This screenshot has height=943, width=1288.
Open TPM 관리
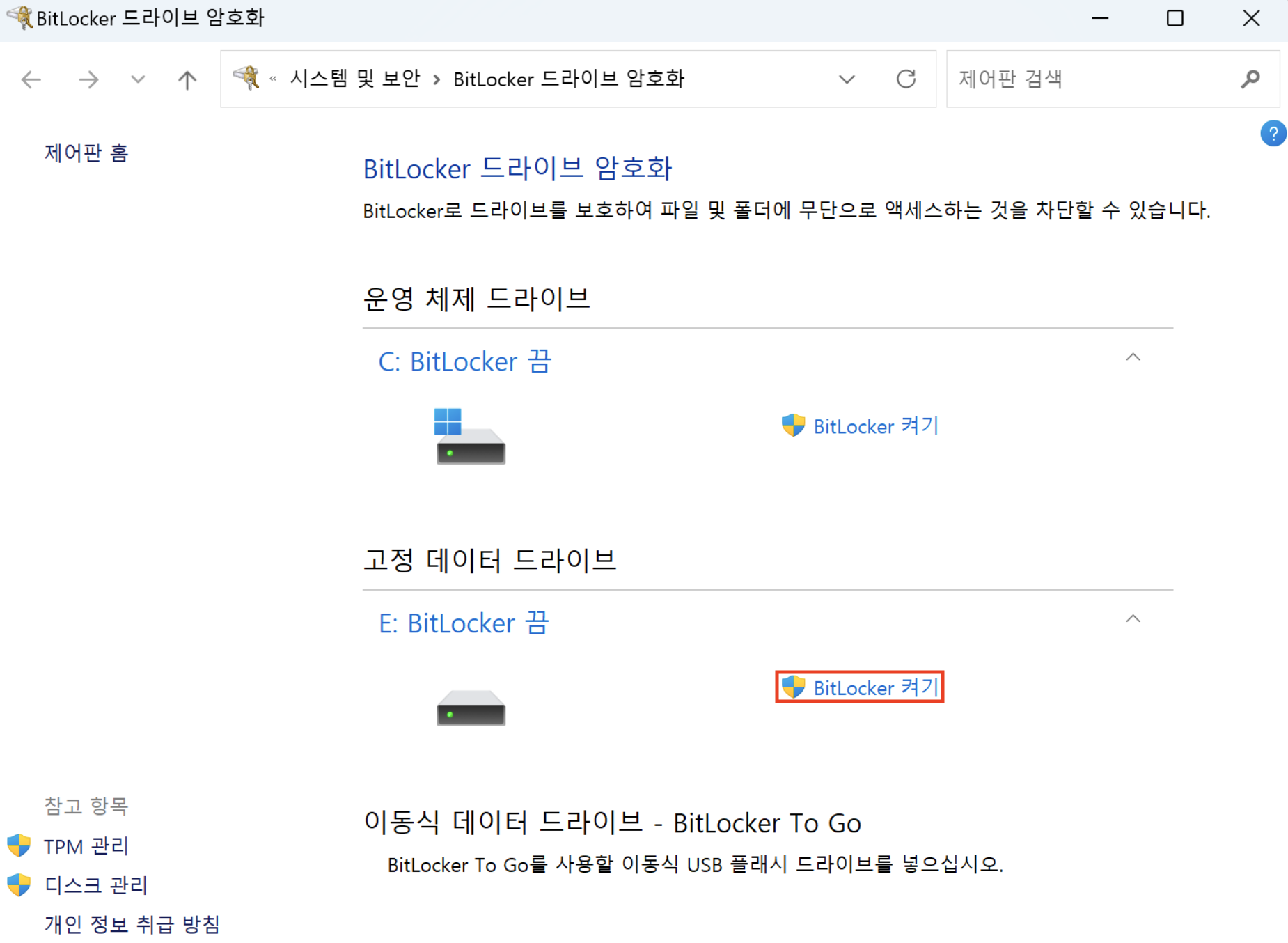pyautogui.click(x=86, y=846)
